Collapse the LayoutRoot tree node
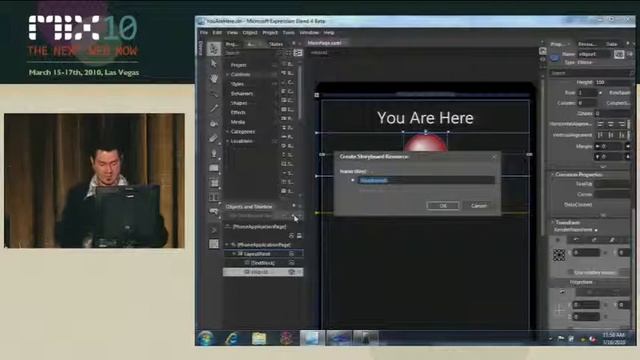 (x=234, y=254)
